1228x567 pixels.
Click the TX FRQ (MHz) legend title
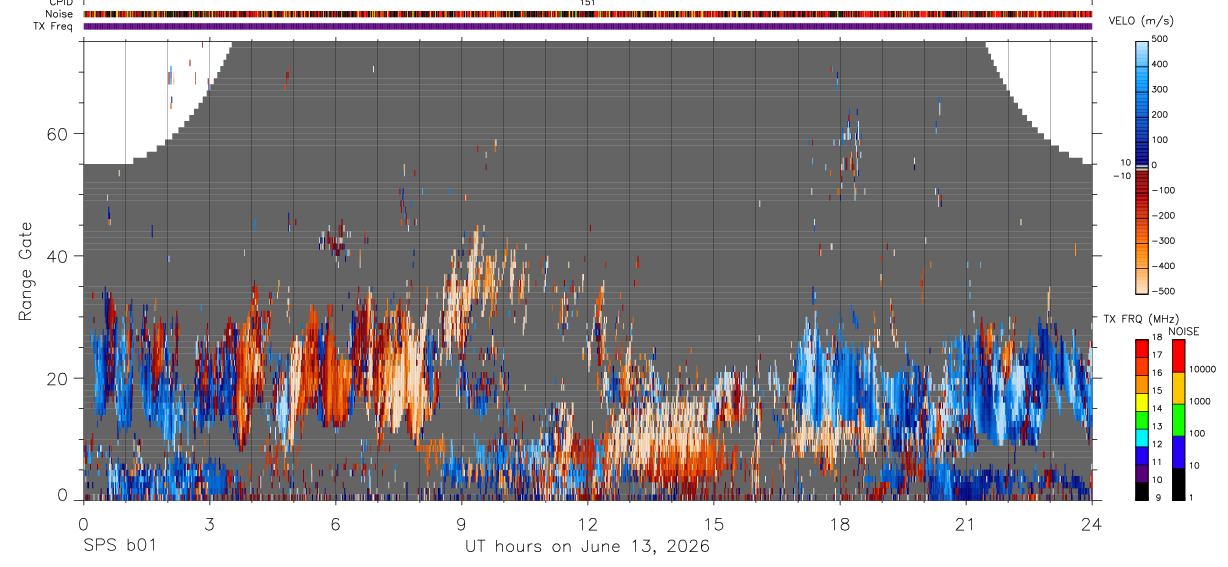1137,318
